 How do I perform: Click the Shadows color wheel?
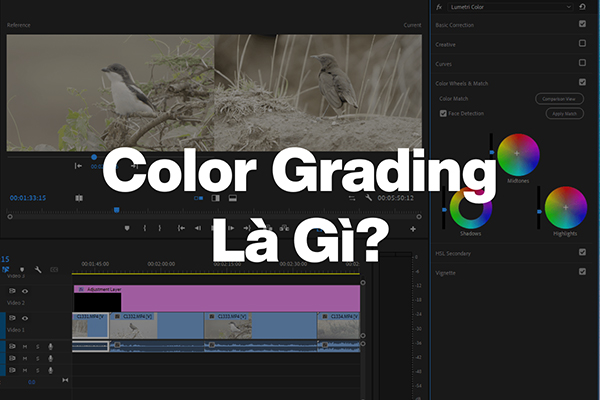point(470,208)
